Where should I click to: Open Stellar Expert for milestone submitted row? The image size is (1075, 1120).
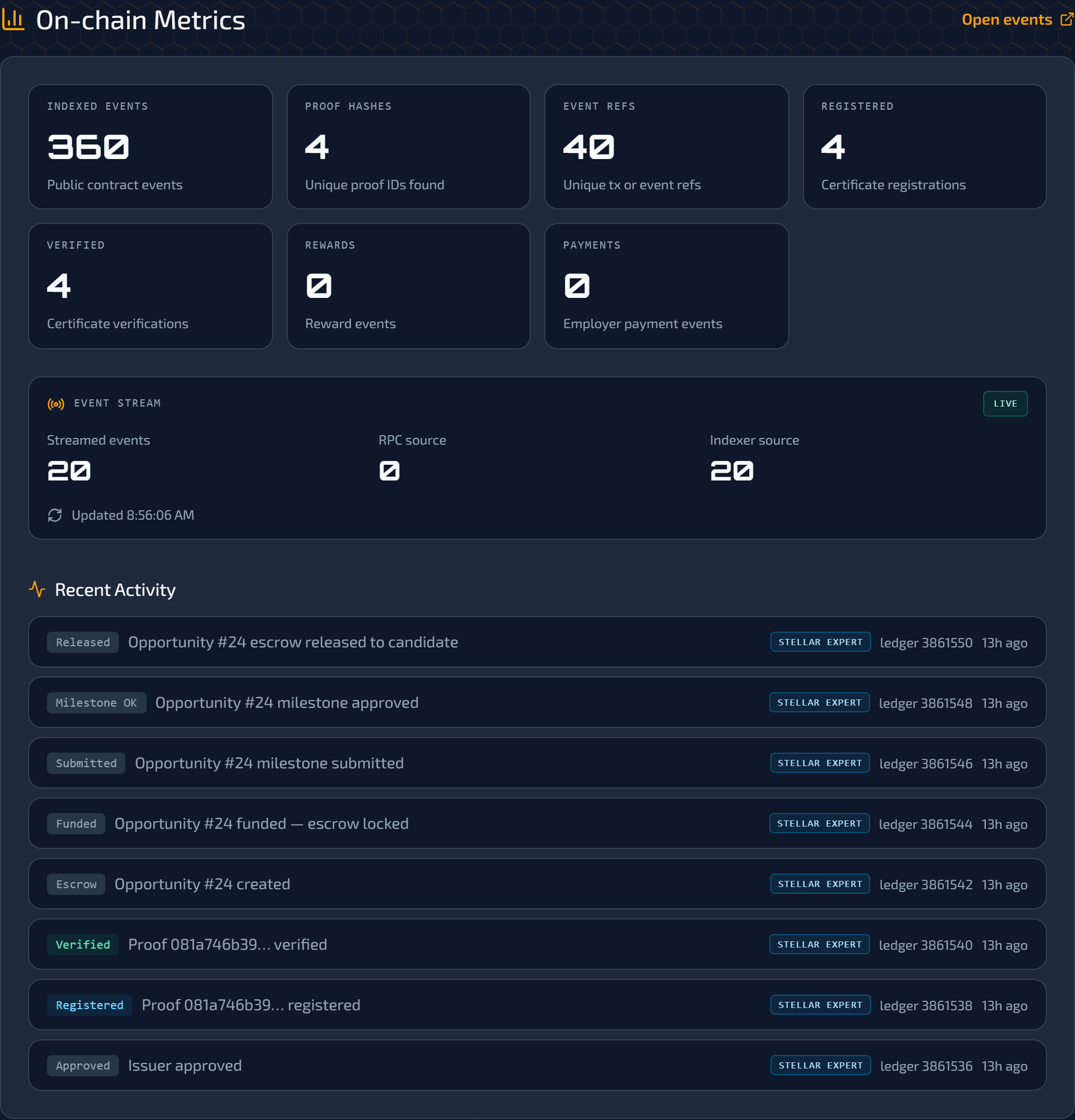820,763
